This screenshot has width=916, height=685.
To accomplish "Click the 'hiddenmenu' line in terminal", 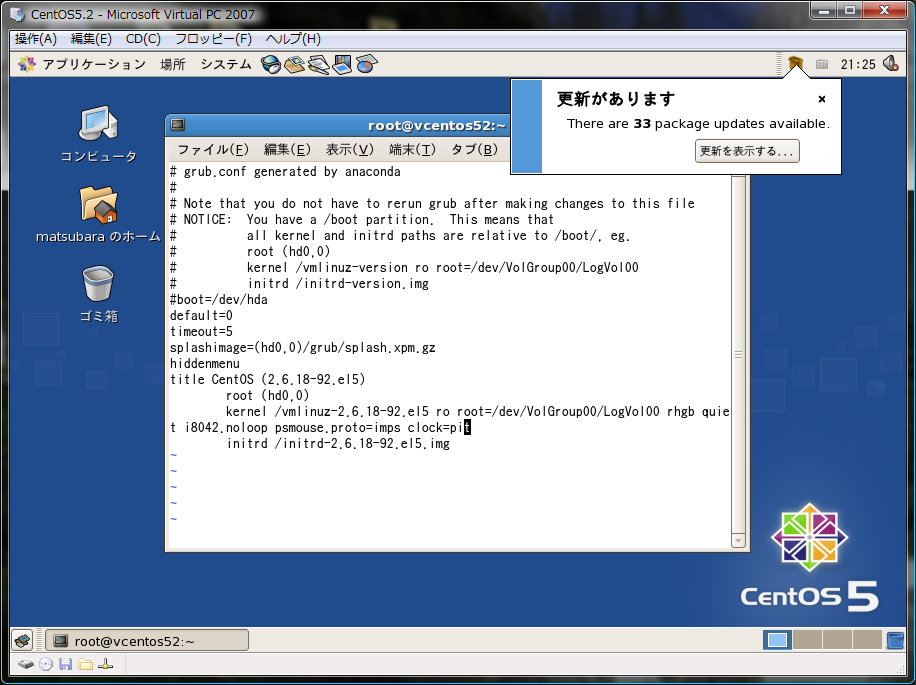I will click(204, 363).
